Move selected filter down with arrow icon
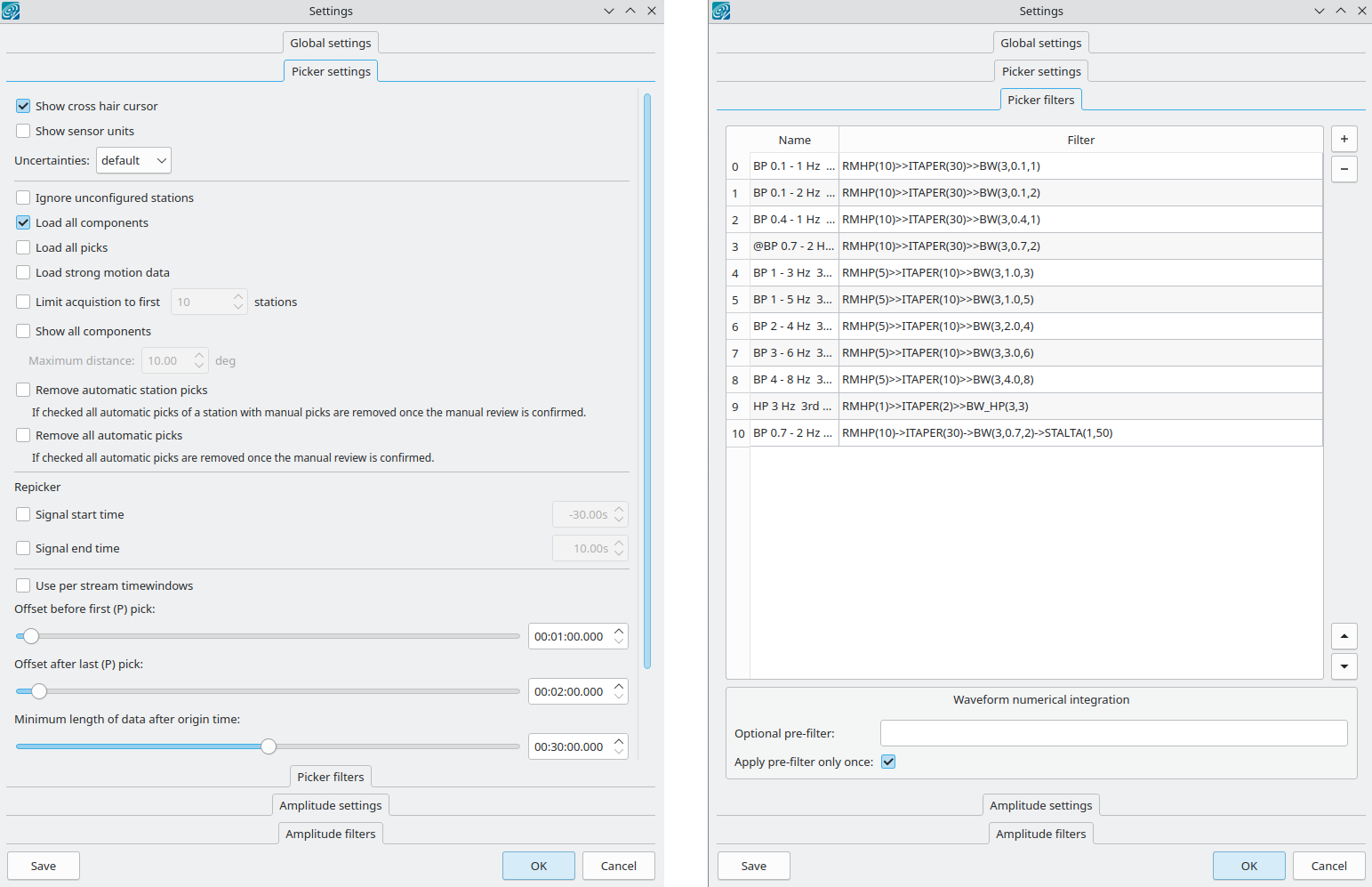The height and width of the screenshot is (887, 1372). click(1344, 665)
